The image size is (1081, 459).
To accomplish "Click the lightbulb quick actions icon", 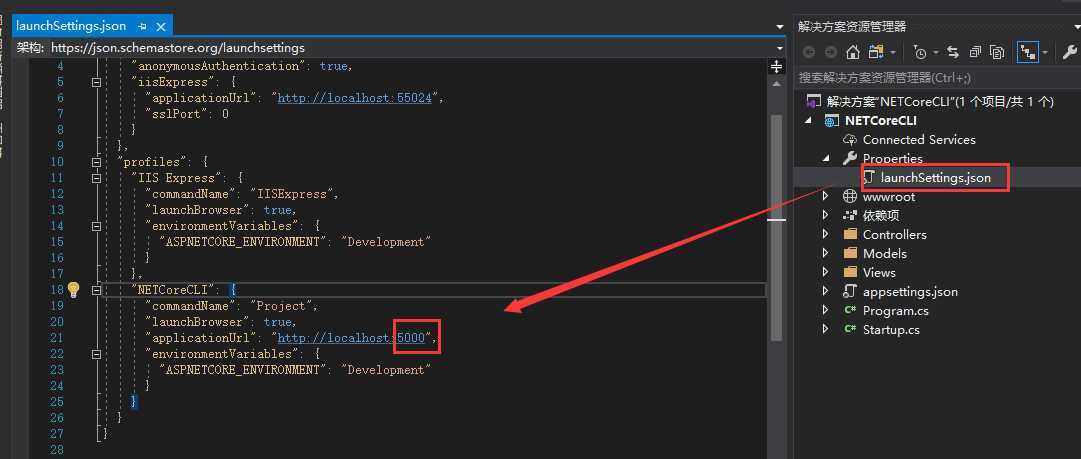I will coord(73,289).
